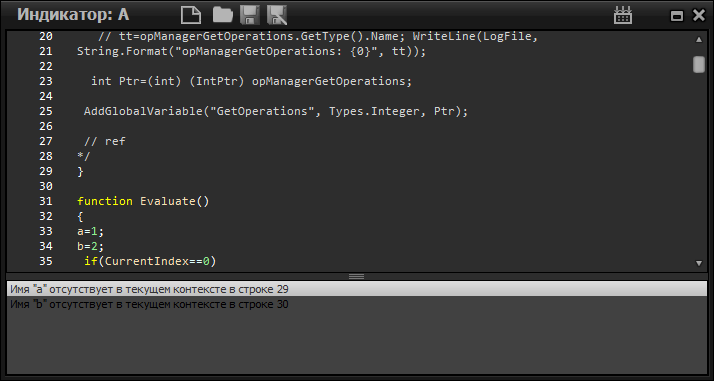Select the error about name "b" in строке 30
The image size is (714, 381).
(357, 305)
